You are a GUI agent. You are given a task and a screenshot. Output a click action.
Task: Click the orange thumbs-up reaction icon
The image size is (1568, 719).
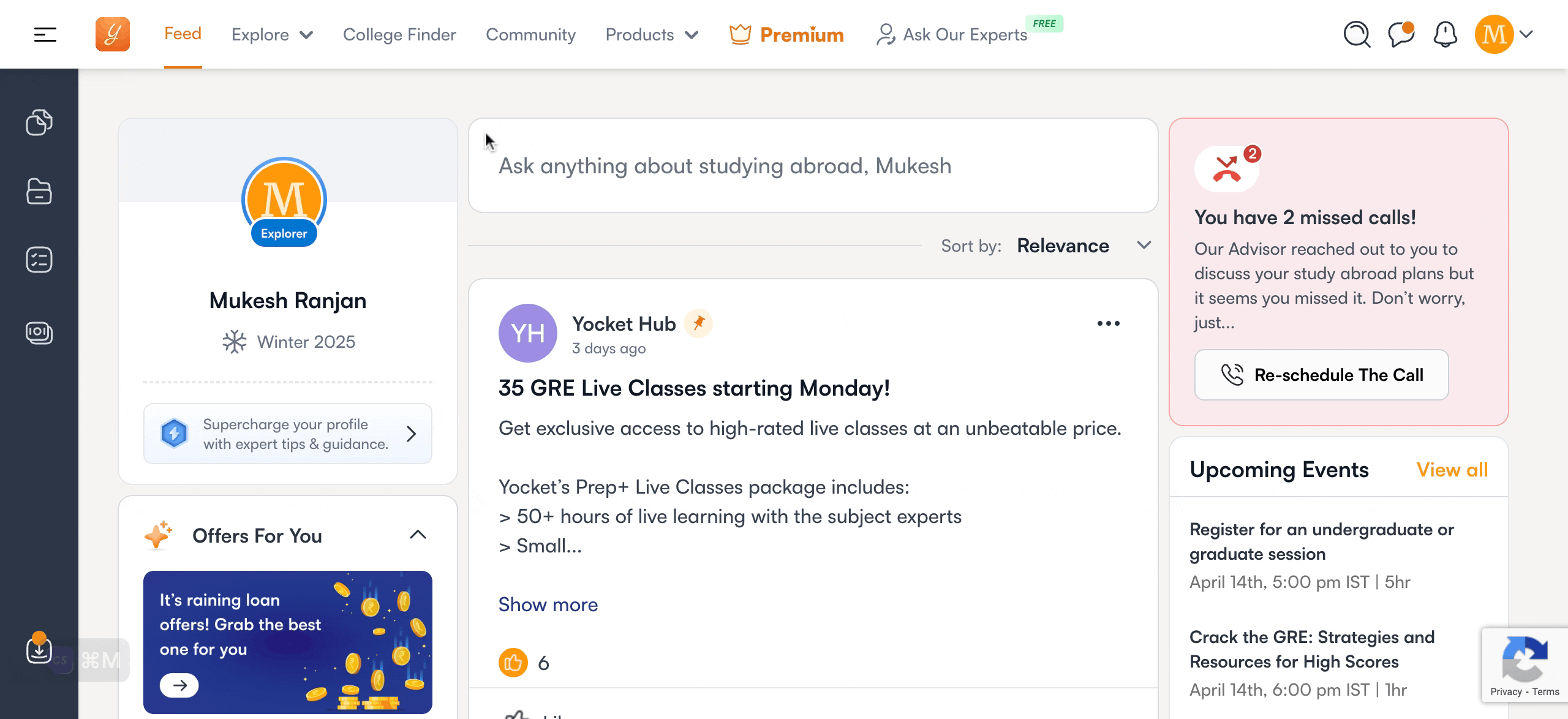[513, 663]
